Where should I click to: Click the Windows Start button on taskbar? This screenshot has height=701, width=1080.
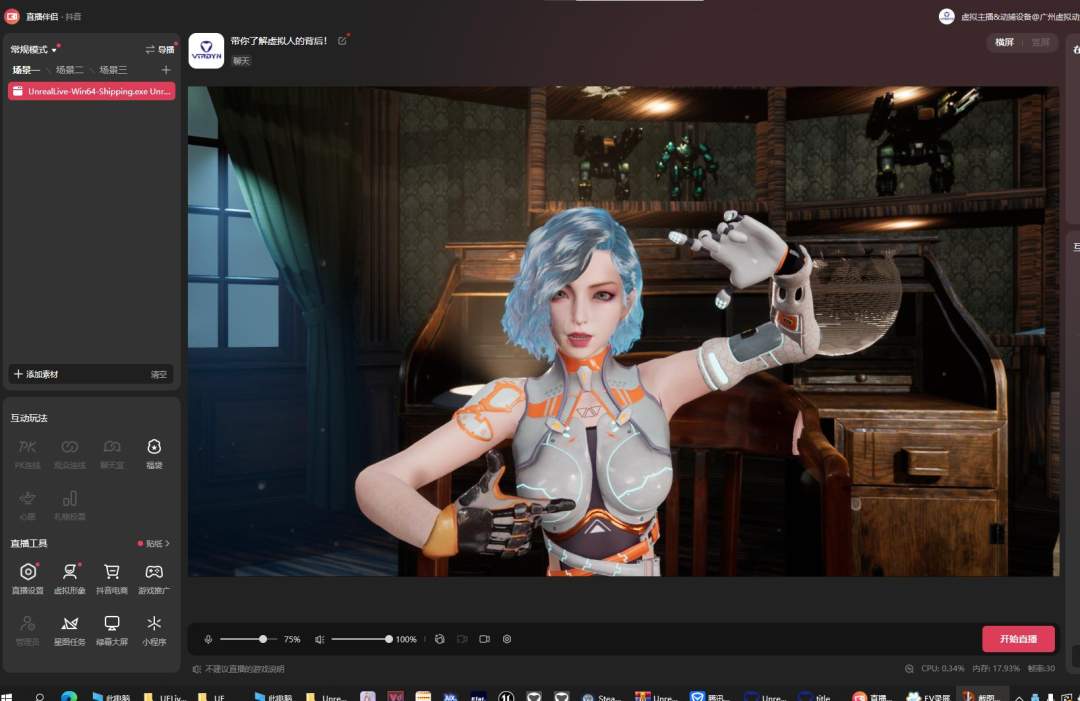[7, 697]
